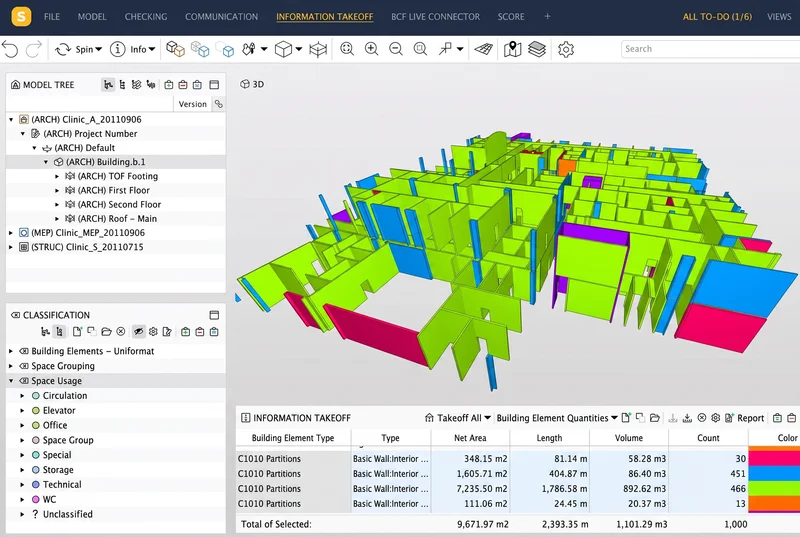The image size is (800, 537).
Task: Click the link icon beside Version
Action: 219,104
